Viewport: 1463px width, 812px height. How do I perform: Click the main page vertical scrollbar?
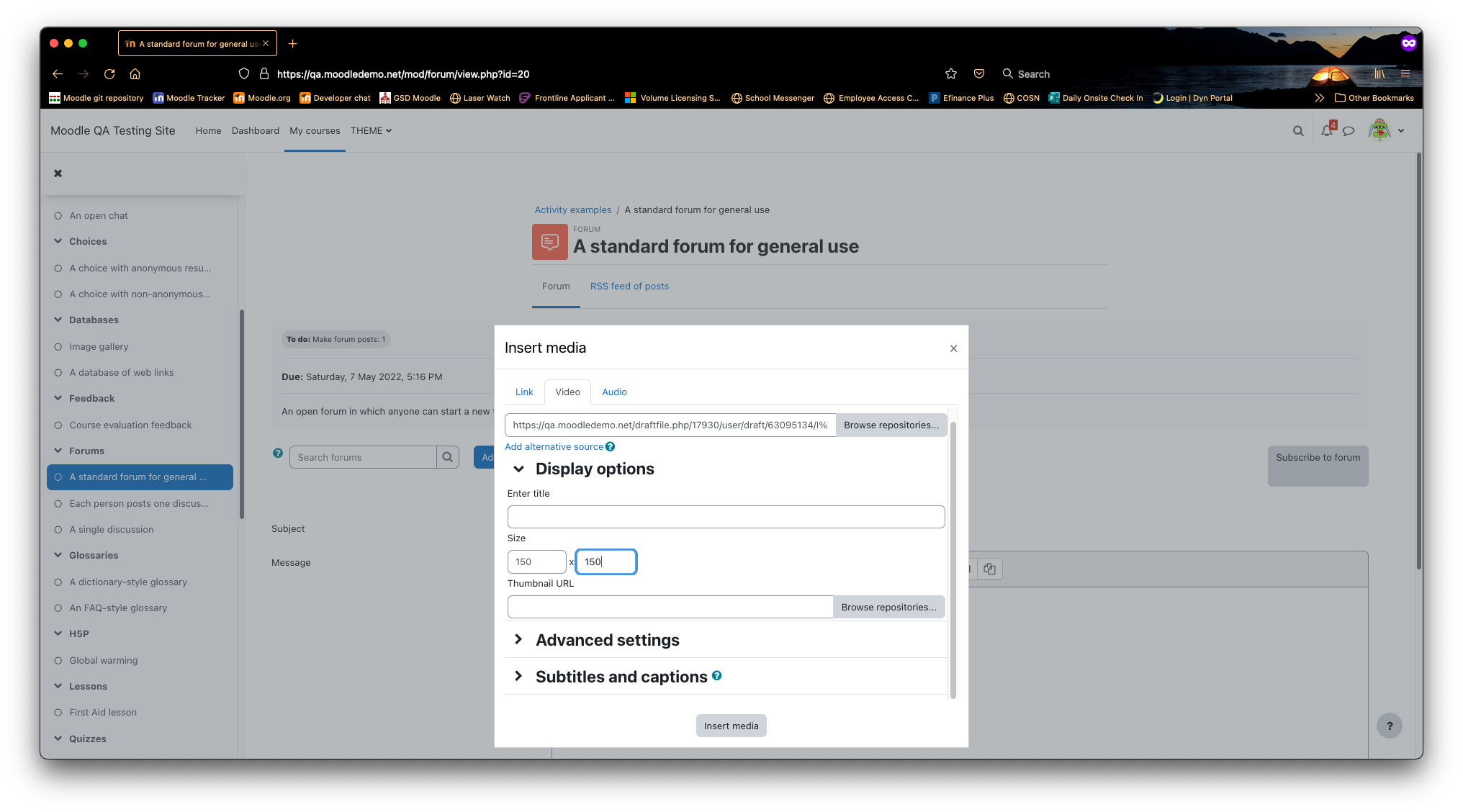(x=1419, y=360)
